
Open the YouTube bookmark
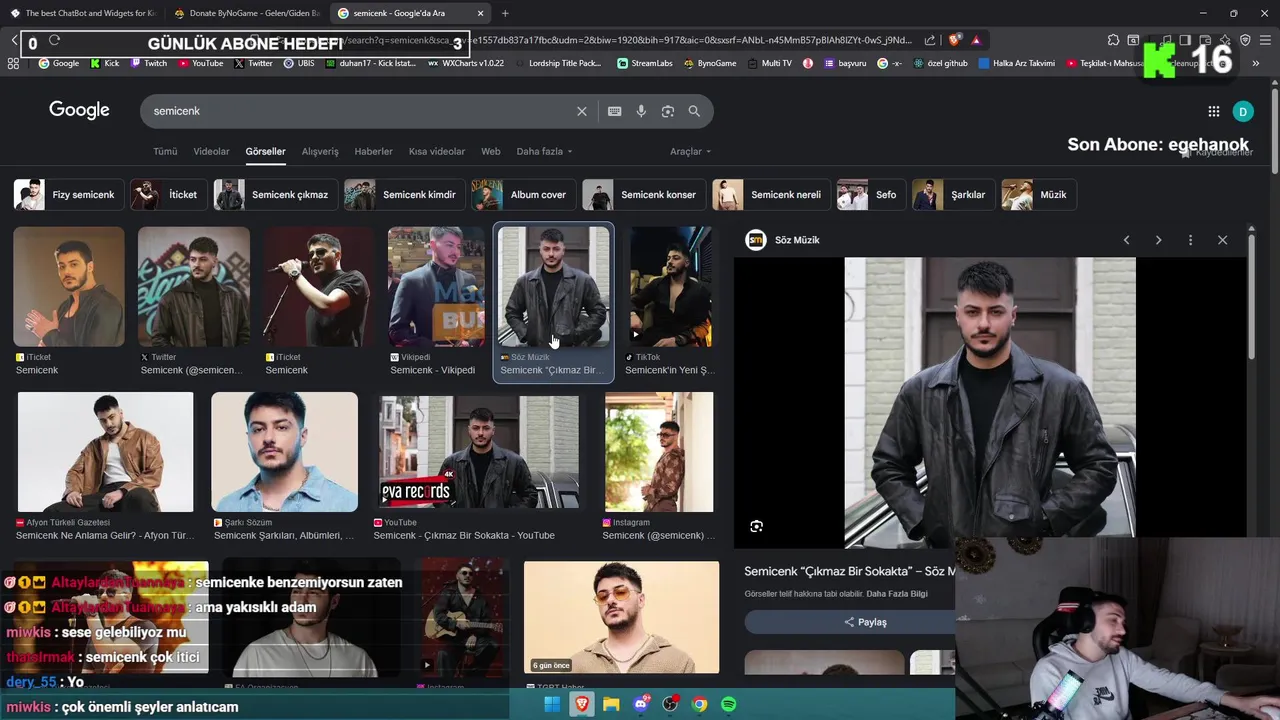click(x=201, y=63)
